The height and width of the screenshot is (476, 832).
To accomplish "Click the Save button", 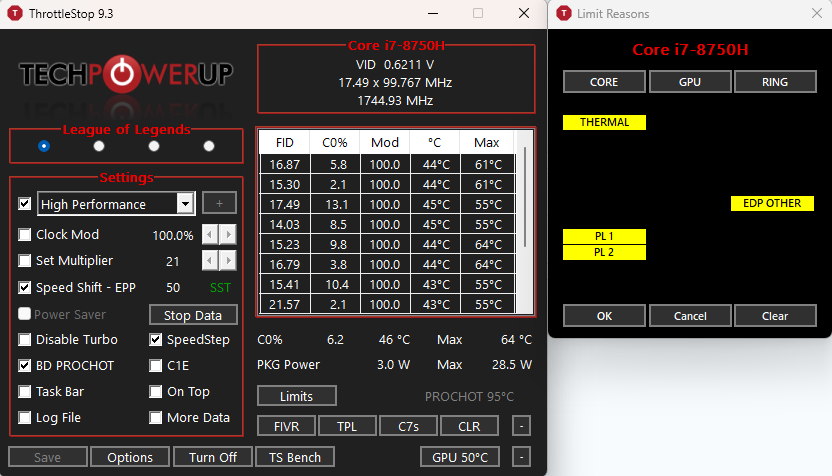I will coord(48,457).
